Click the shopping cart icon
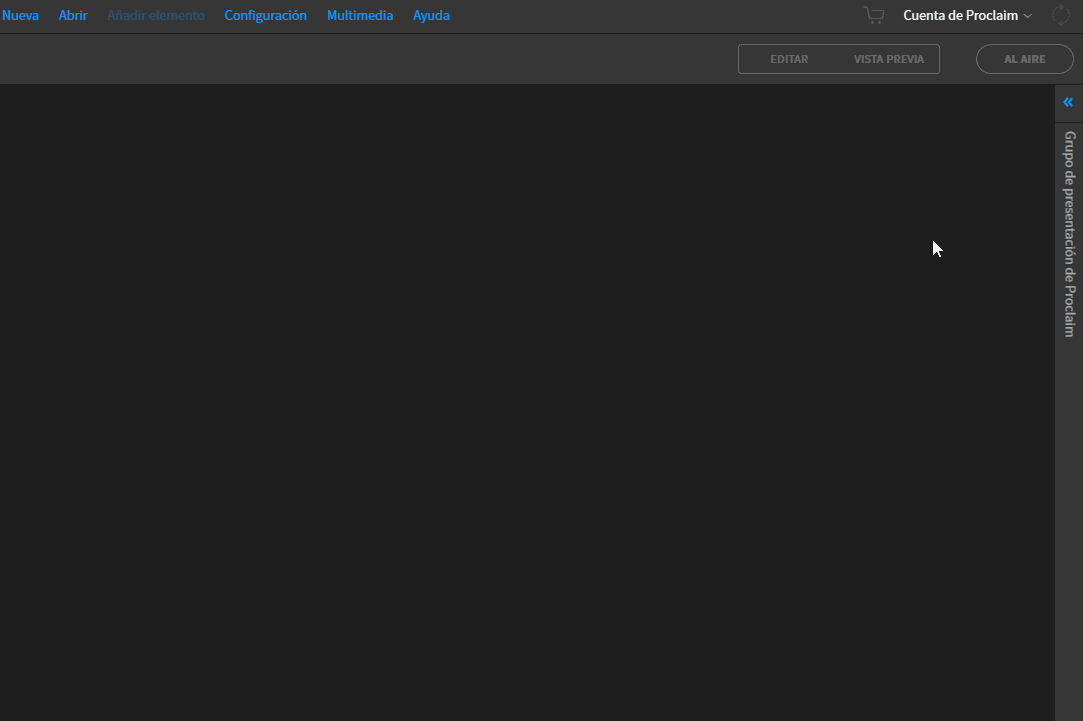 tap(874, 15)
